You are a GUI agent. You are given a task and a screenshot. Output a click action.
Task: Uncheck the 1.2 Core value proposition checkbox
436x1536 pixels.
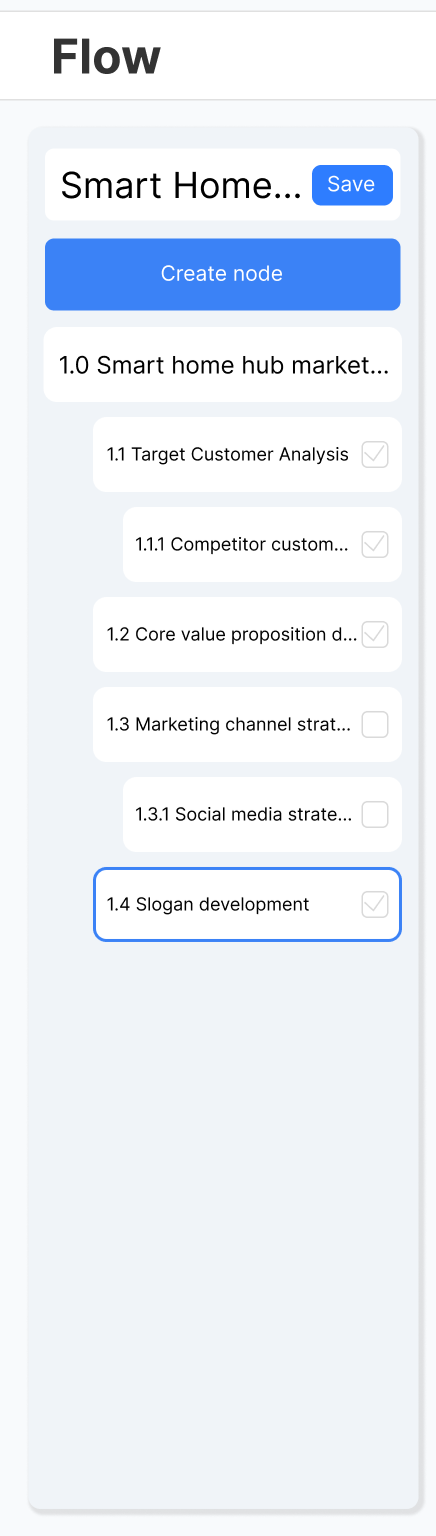(375, 635)
